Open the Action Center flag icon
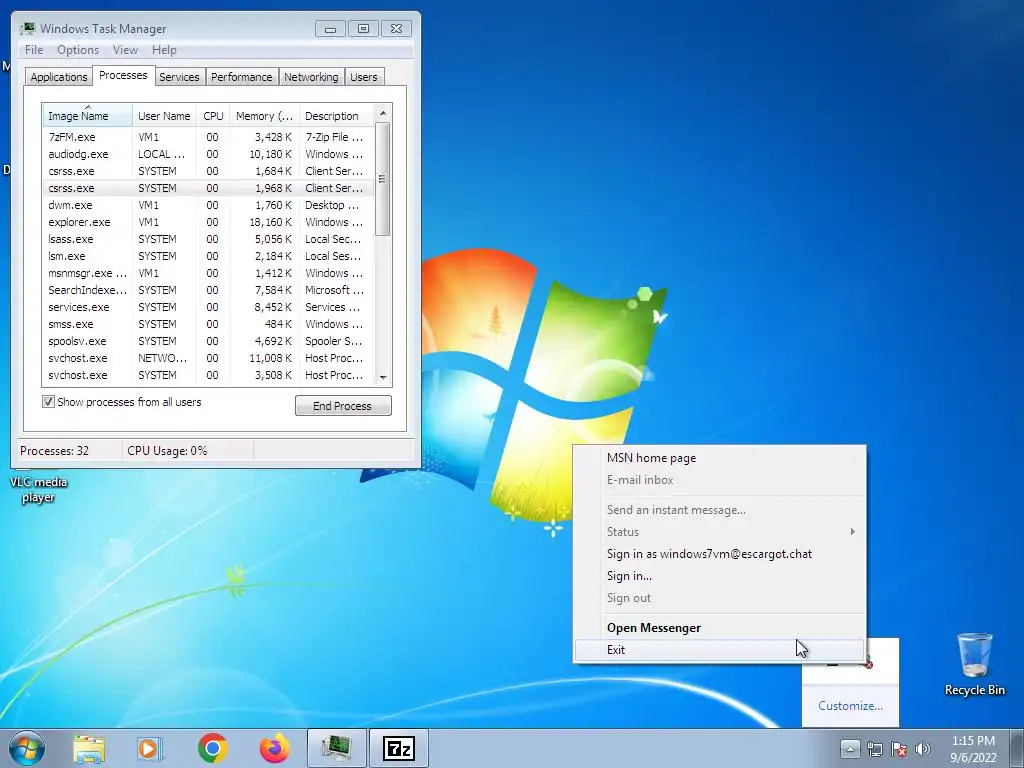Viewport: 1024px width, 768px height. pos(899,749)
